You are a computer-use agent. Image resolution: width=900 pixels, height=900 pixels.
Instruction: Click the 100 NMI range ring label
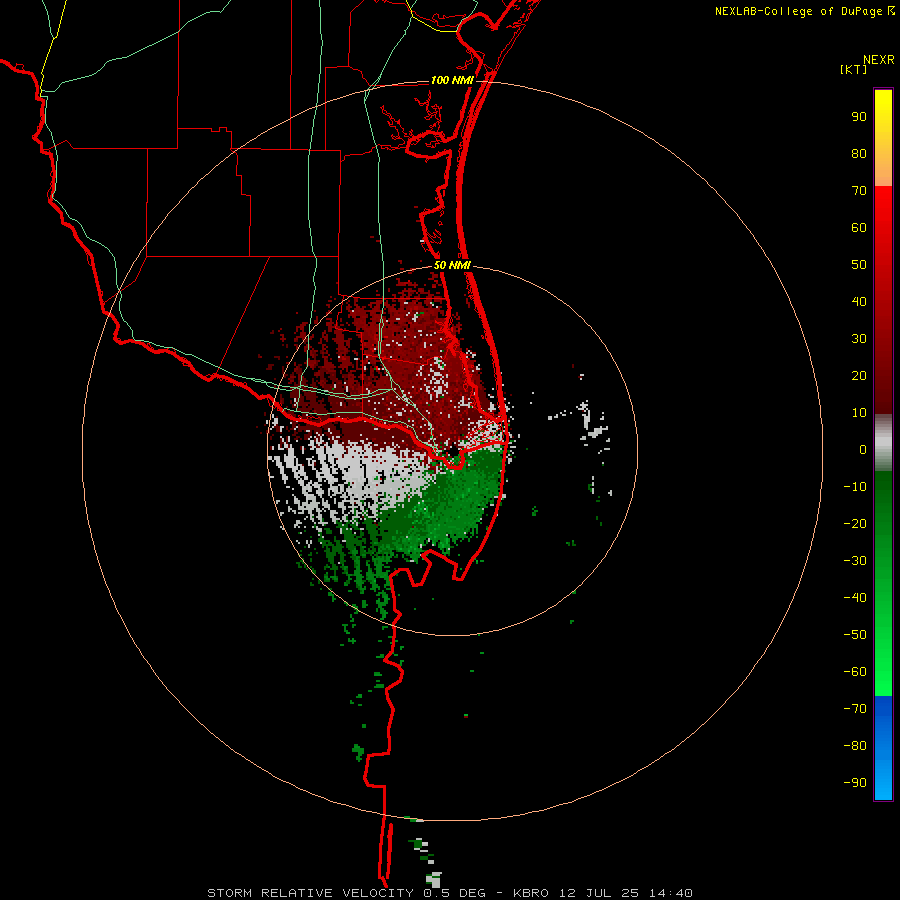click(x=452, y=80)
